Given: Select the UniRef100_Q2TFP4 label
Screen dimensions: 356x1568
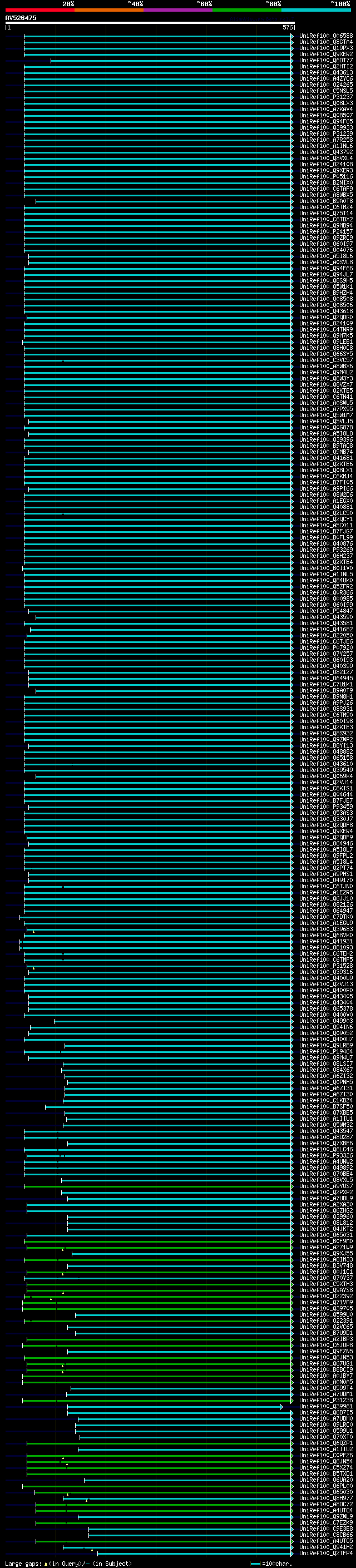Looking at the screenshot, I should click(326, 1553).
